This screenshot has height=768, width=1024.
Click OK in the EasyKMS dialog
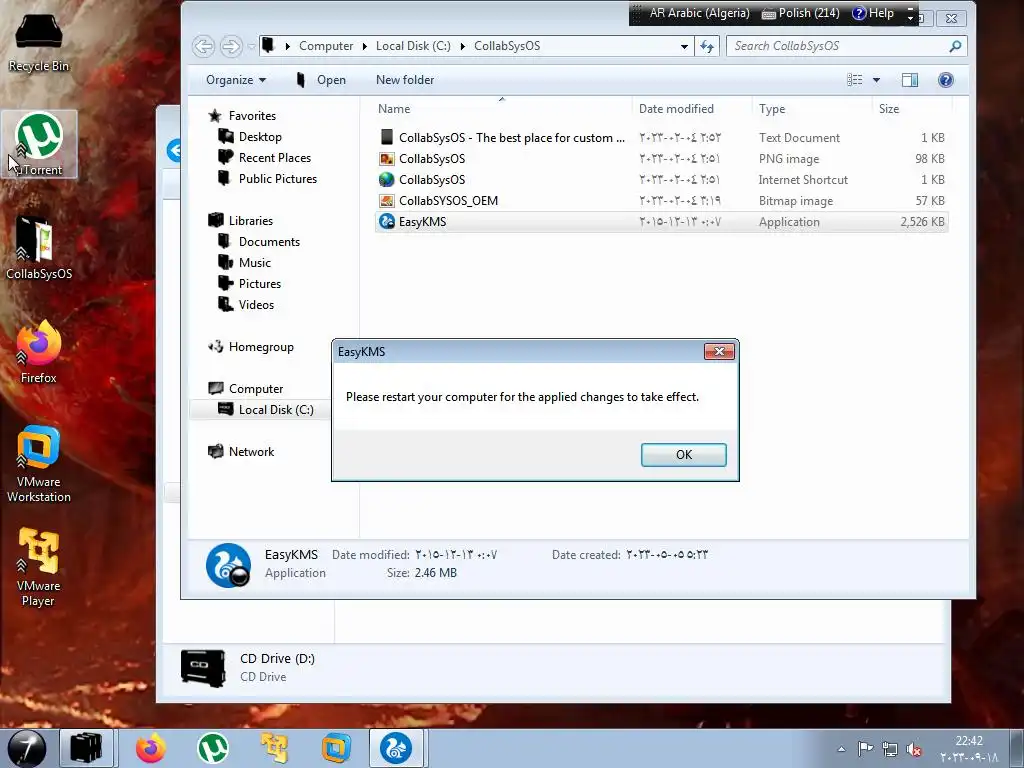(683, 455)
